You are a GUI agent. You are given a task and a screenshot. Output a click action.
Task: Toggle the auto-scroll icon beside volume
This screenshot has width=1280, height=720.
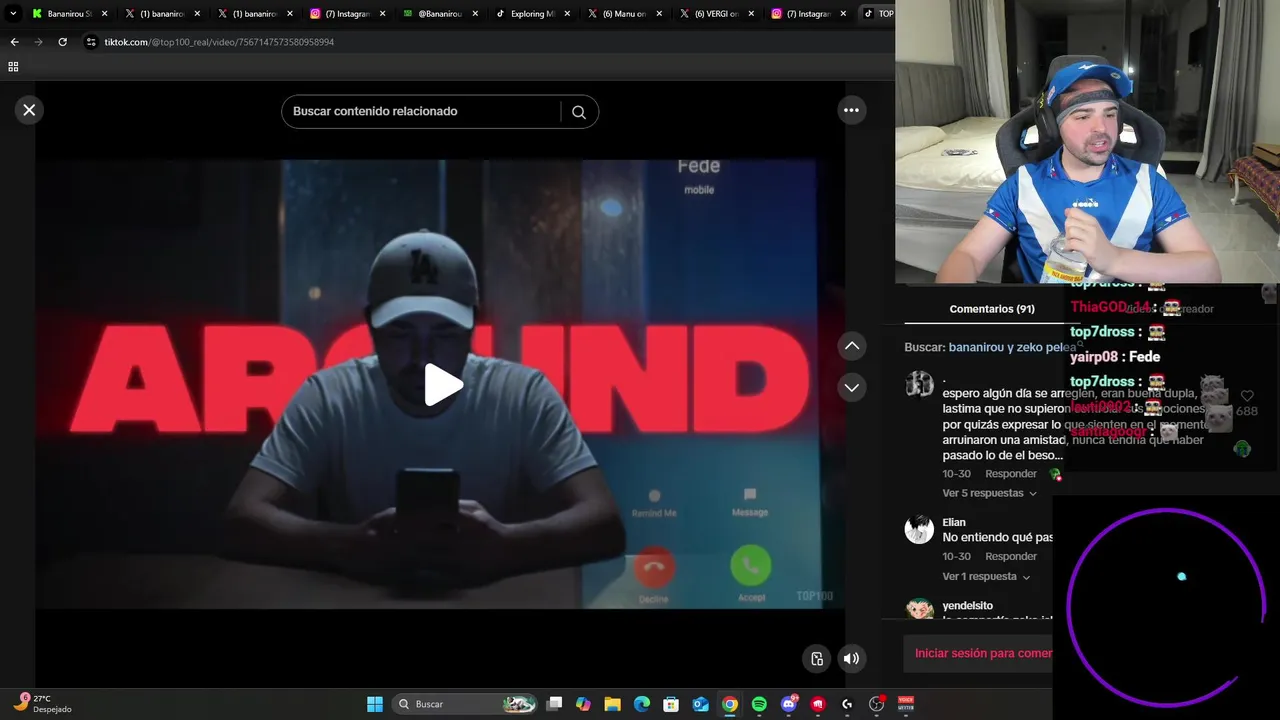(x=817, y=658)
